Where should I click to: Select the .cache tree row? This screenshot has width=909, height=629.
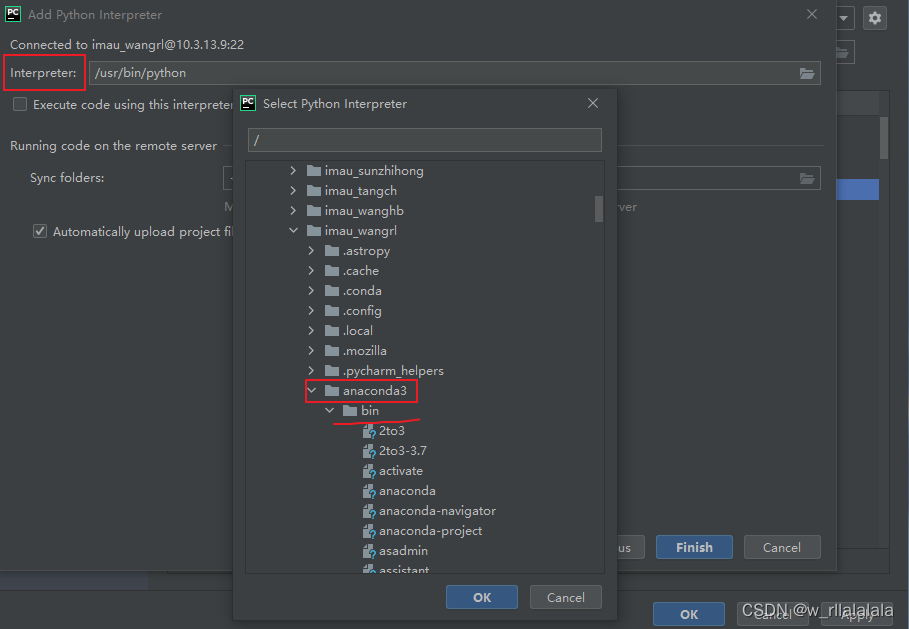pyautogui.click(x=424, y=271)
